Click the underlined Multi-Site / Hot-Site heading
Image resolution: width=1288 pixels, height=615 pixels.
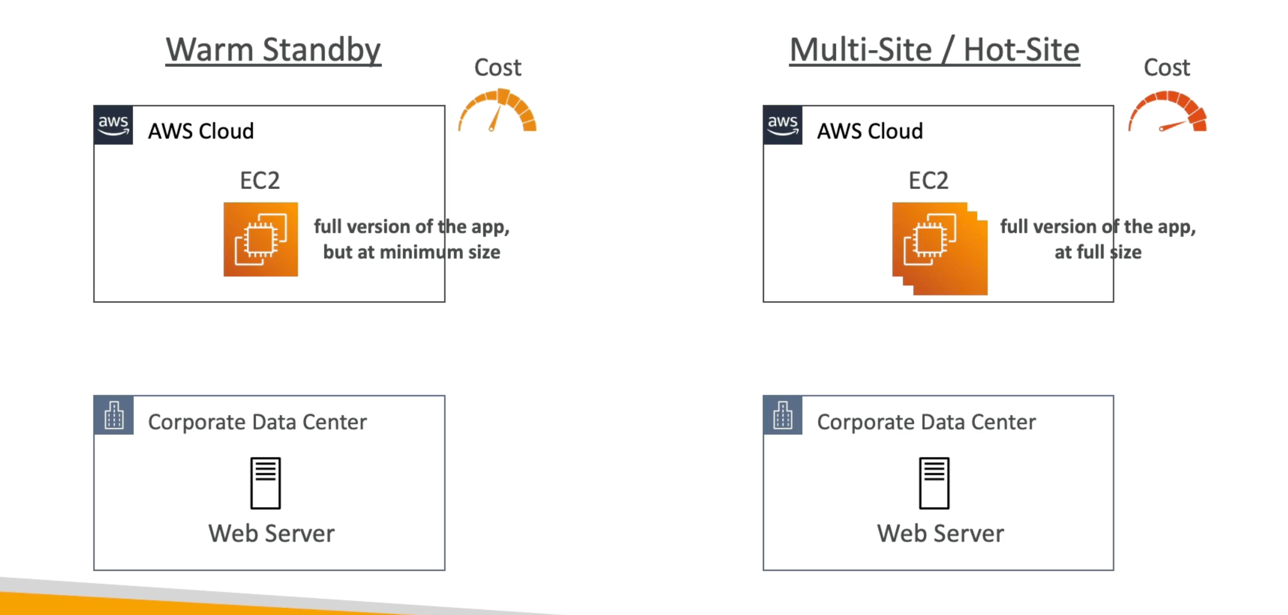tap(934, 49)
